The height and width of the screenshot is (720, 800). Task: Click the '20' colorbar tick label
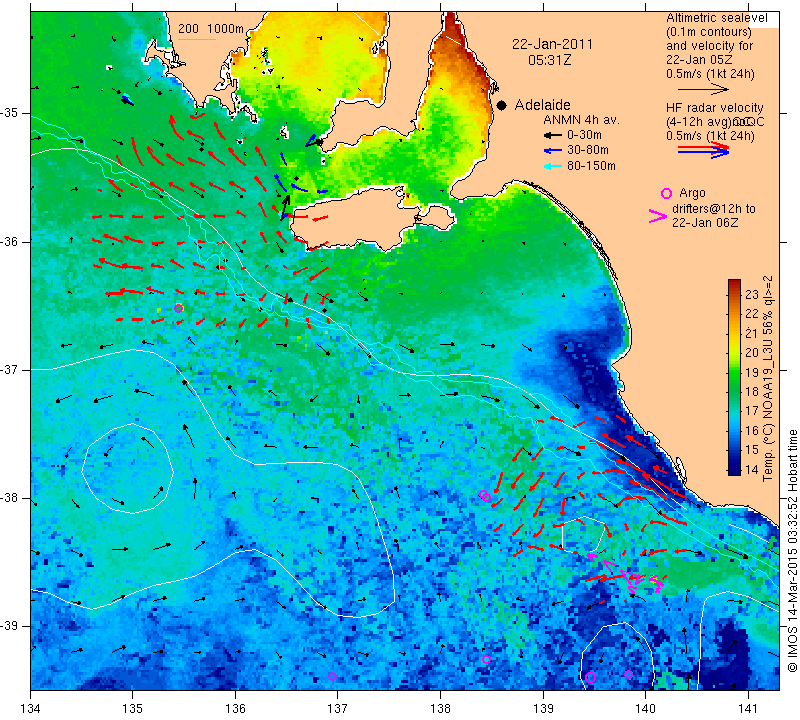click(x=752, y=353)
